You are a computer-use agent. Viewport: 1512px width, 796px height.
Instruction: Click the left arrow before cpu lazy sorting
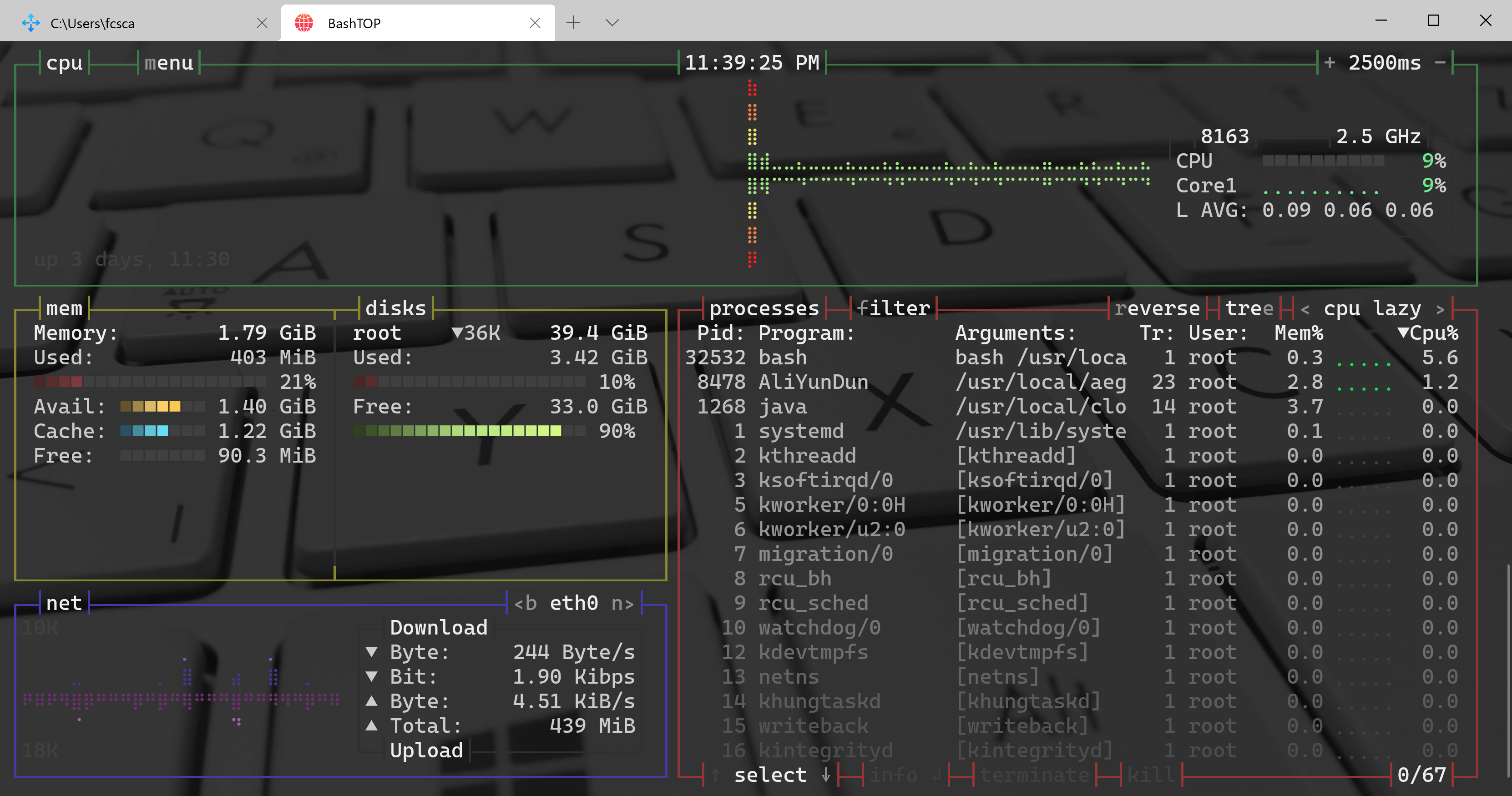[x=1305, y=308]
